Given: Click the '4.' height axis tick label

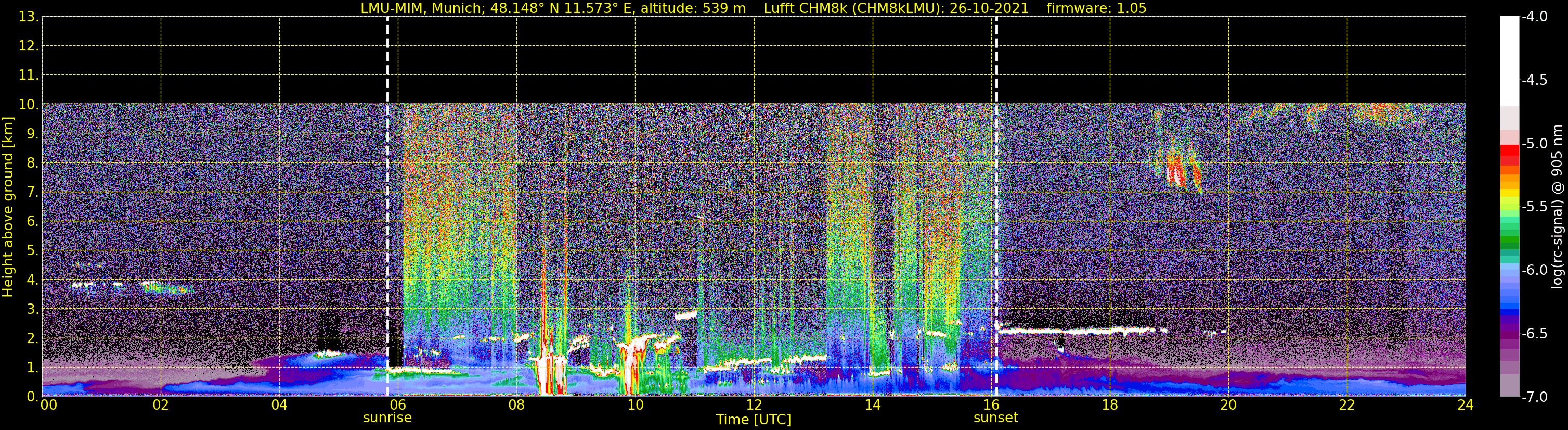Looking at the screenshot, I should [x=32, y=280].
